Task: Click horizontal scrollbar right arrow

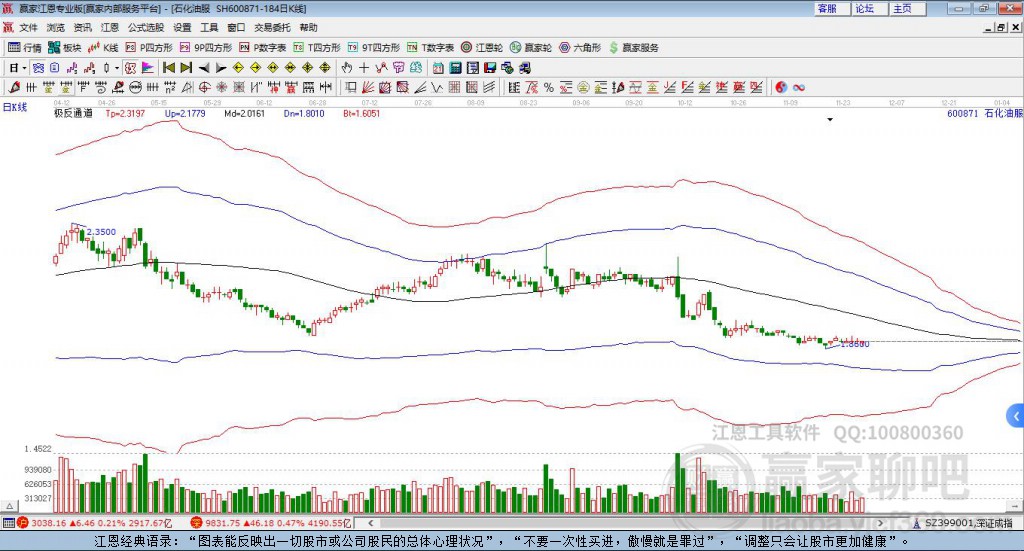Action: pyautogui.click(x=880, y=523)
